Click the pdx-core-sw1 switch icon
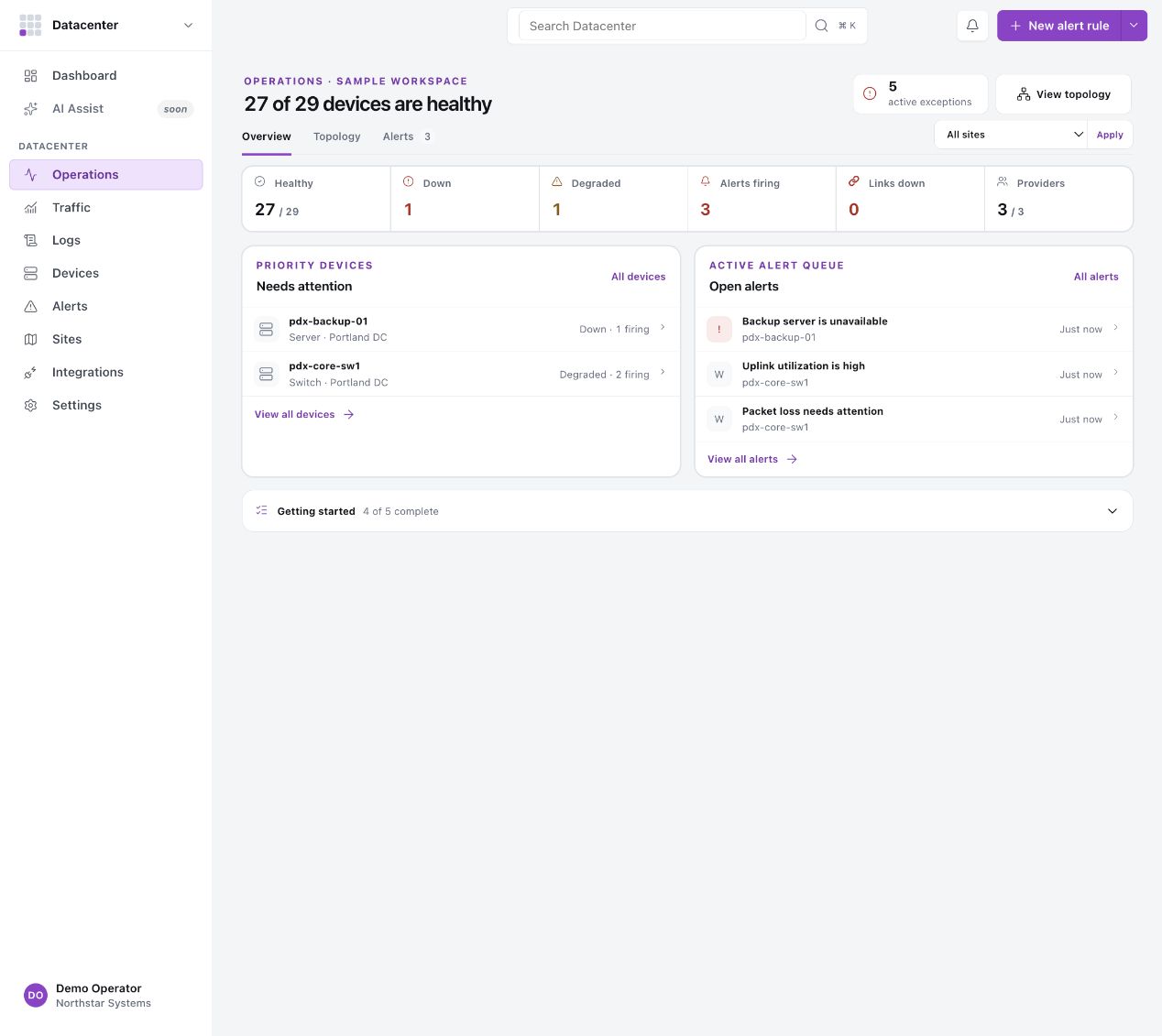 267,374
